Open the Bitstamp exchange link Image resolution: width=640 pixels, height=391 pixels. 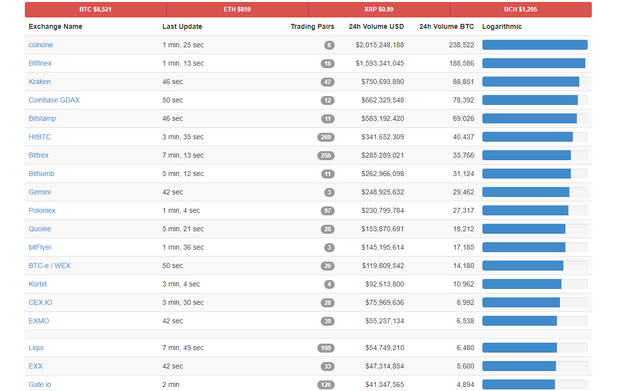click(42, 118)
